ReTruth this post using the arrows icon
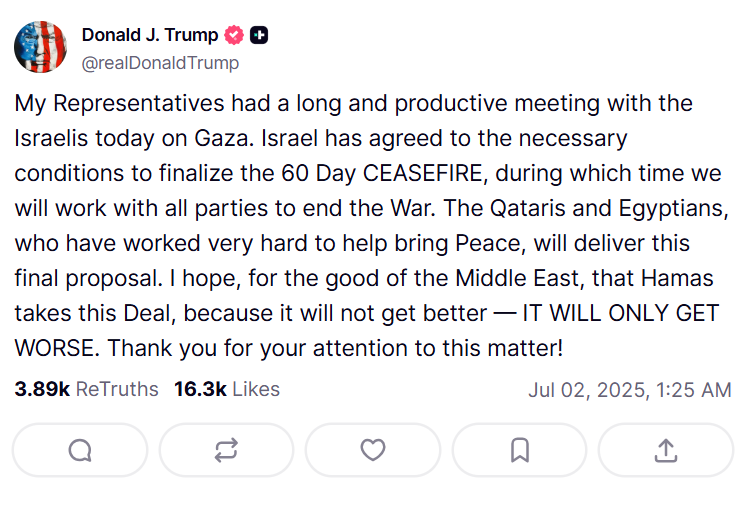Image resolution: width=751 pixels, height=522 pixels. coord(226,451)
